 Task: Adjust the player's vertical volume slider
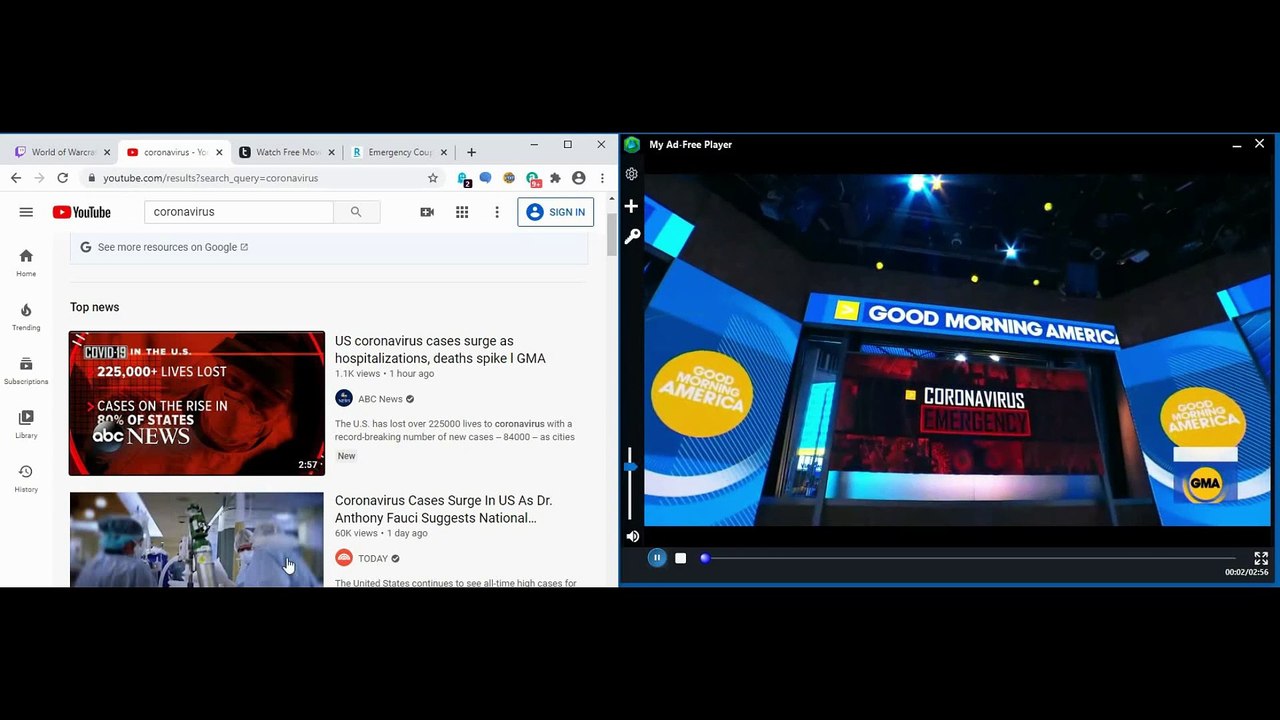[x=630, y=485]
